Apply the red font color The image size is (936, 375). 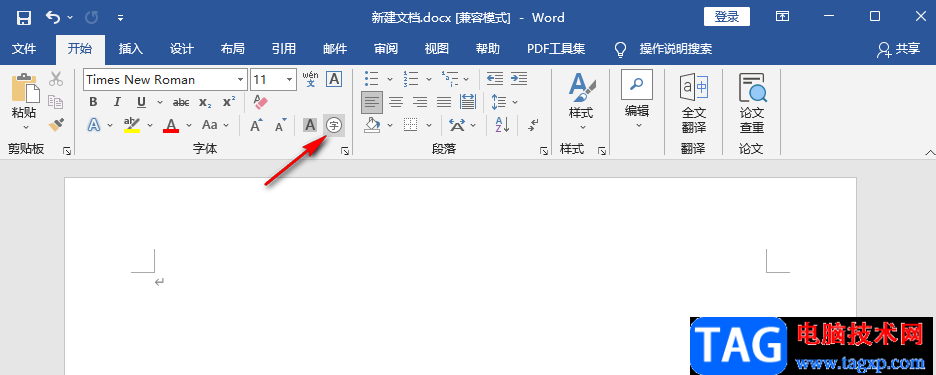[x=171, y=125]
